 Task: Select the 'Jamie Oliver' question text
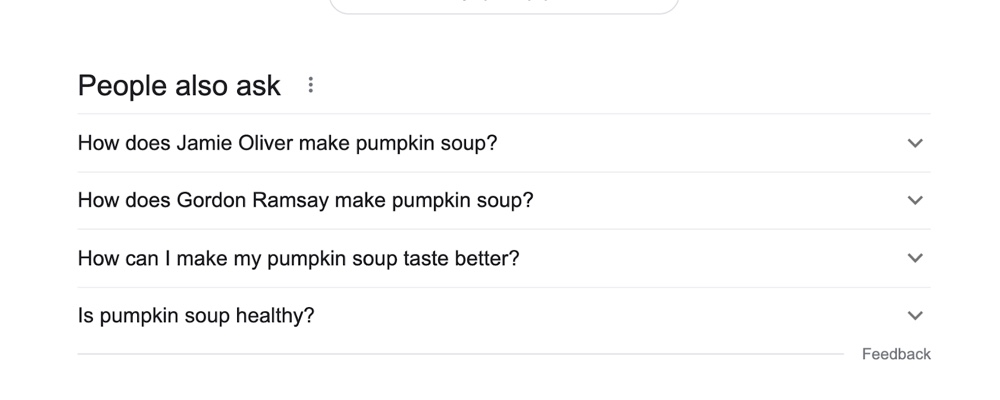287,143
